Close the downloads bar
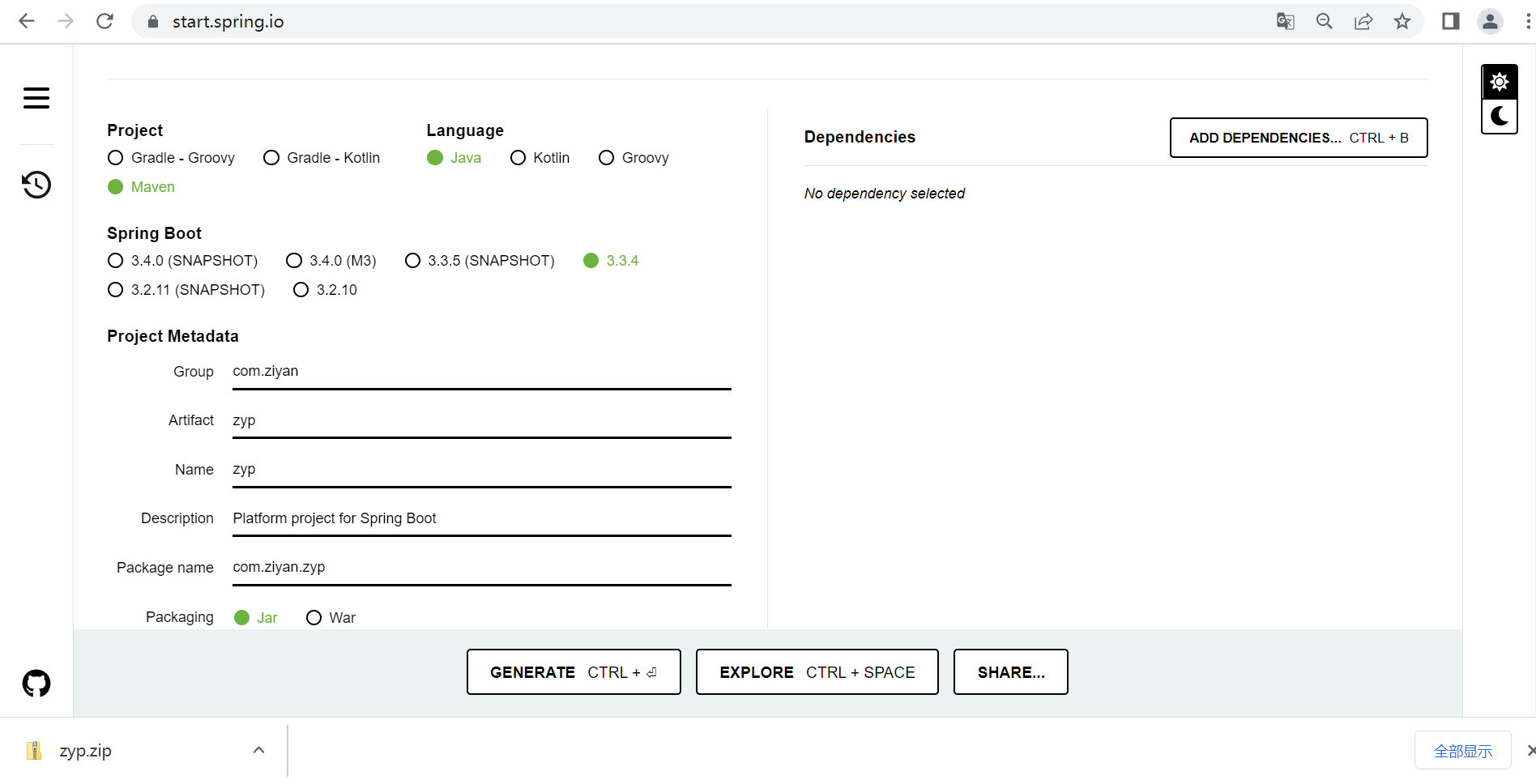Image resolution: width=1536 pixels, height=784 pixels. coord(1530,751)
